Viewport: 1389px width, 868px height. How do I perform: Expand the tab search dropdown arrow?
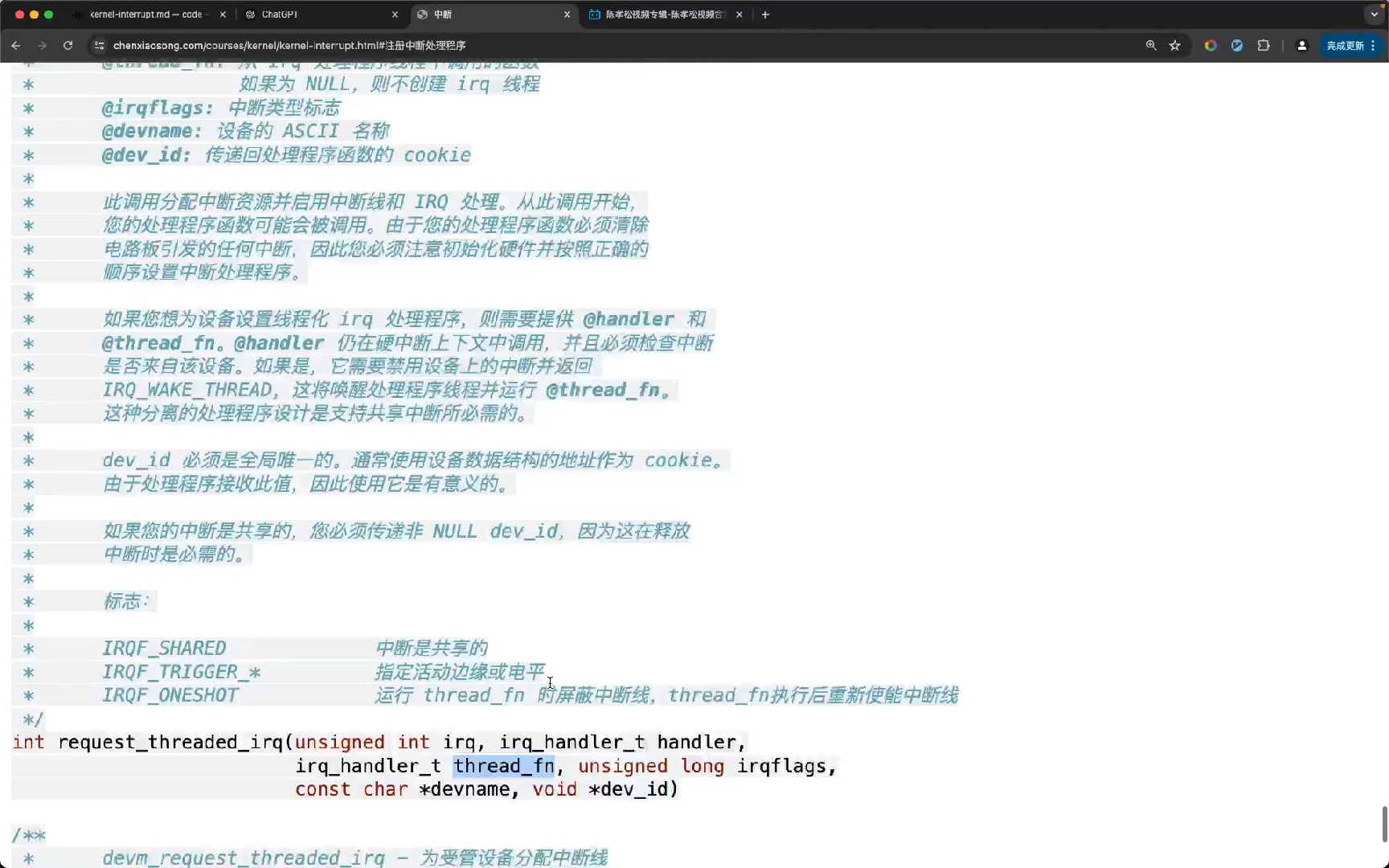click(x=1374, y=14)
